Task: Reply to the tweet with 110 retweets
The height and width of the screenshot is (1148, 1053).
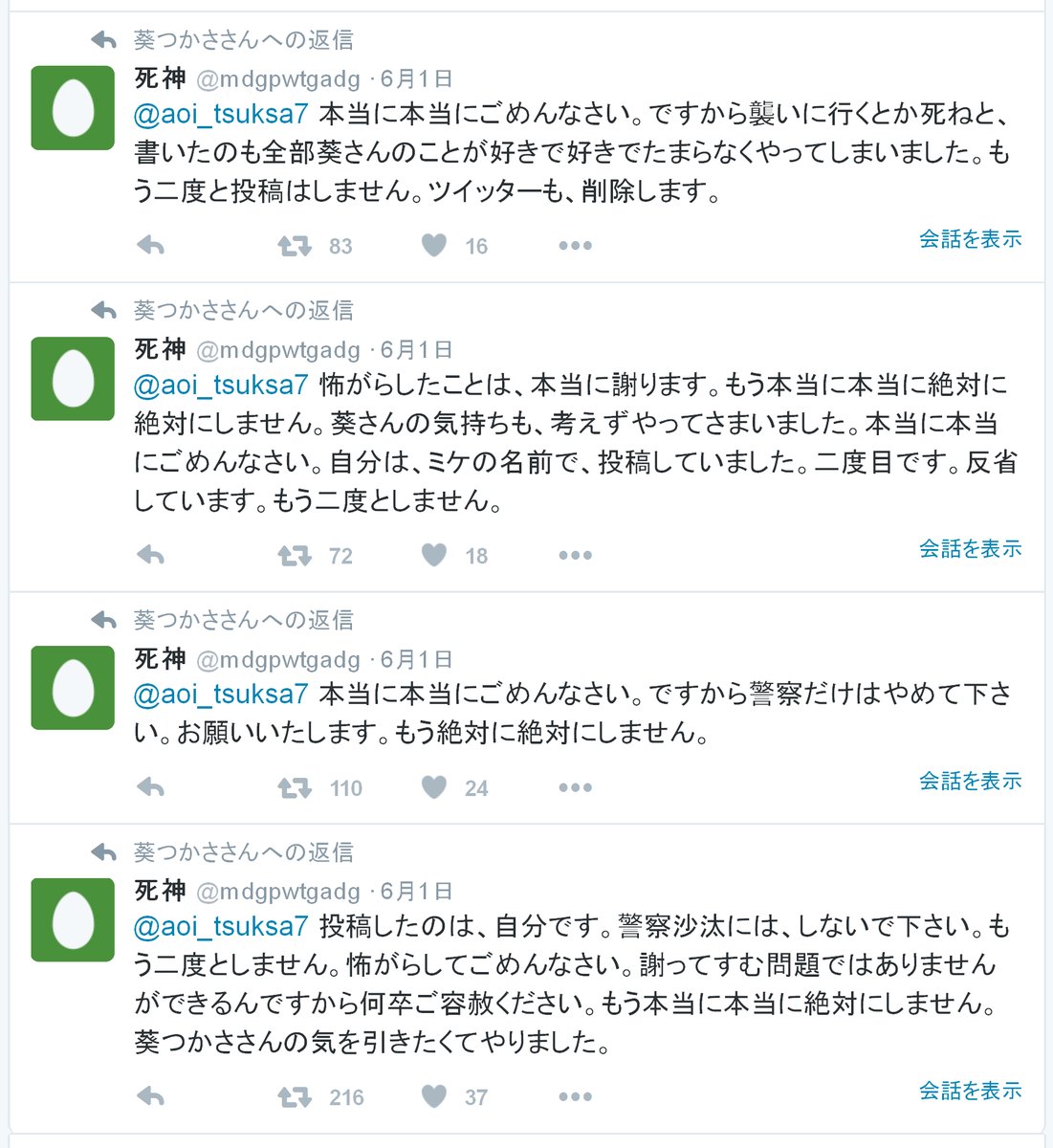Action: pos(151,787)
